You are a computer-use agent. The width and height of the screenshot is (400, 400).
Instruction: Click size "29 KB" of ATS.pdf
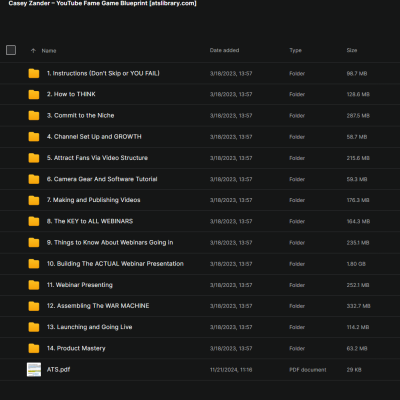point(354,370)
